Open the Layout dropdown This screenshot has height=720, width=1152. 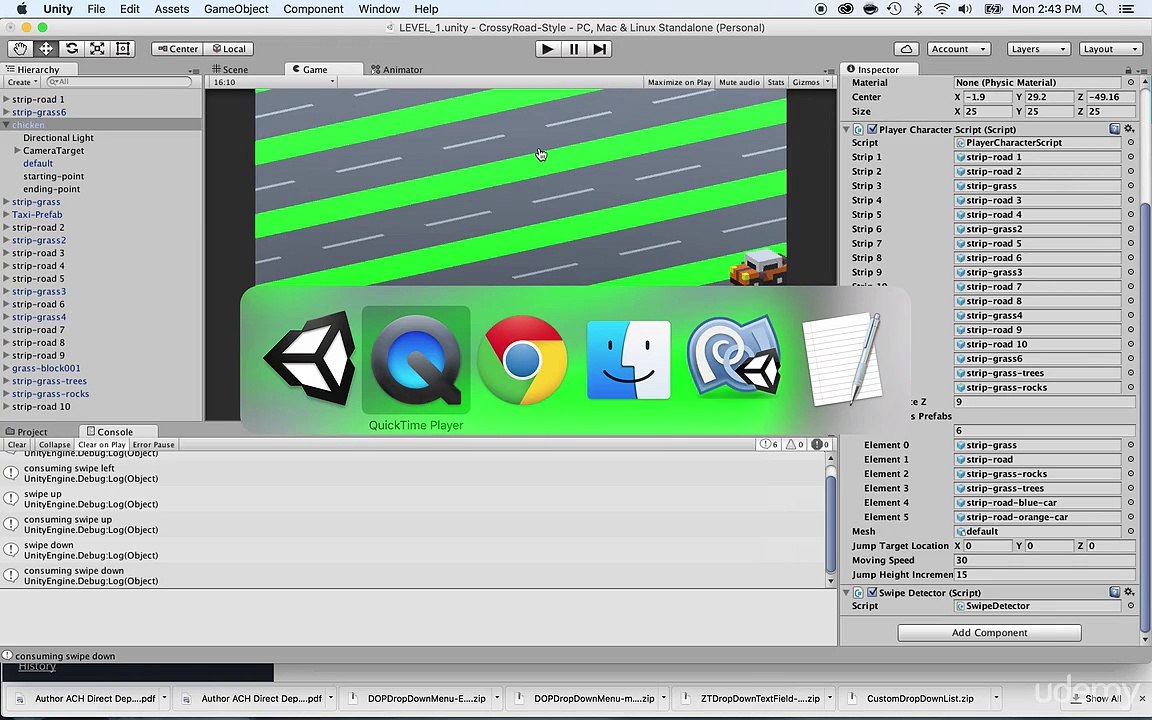[1110, 48]
